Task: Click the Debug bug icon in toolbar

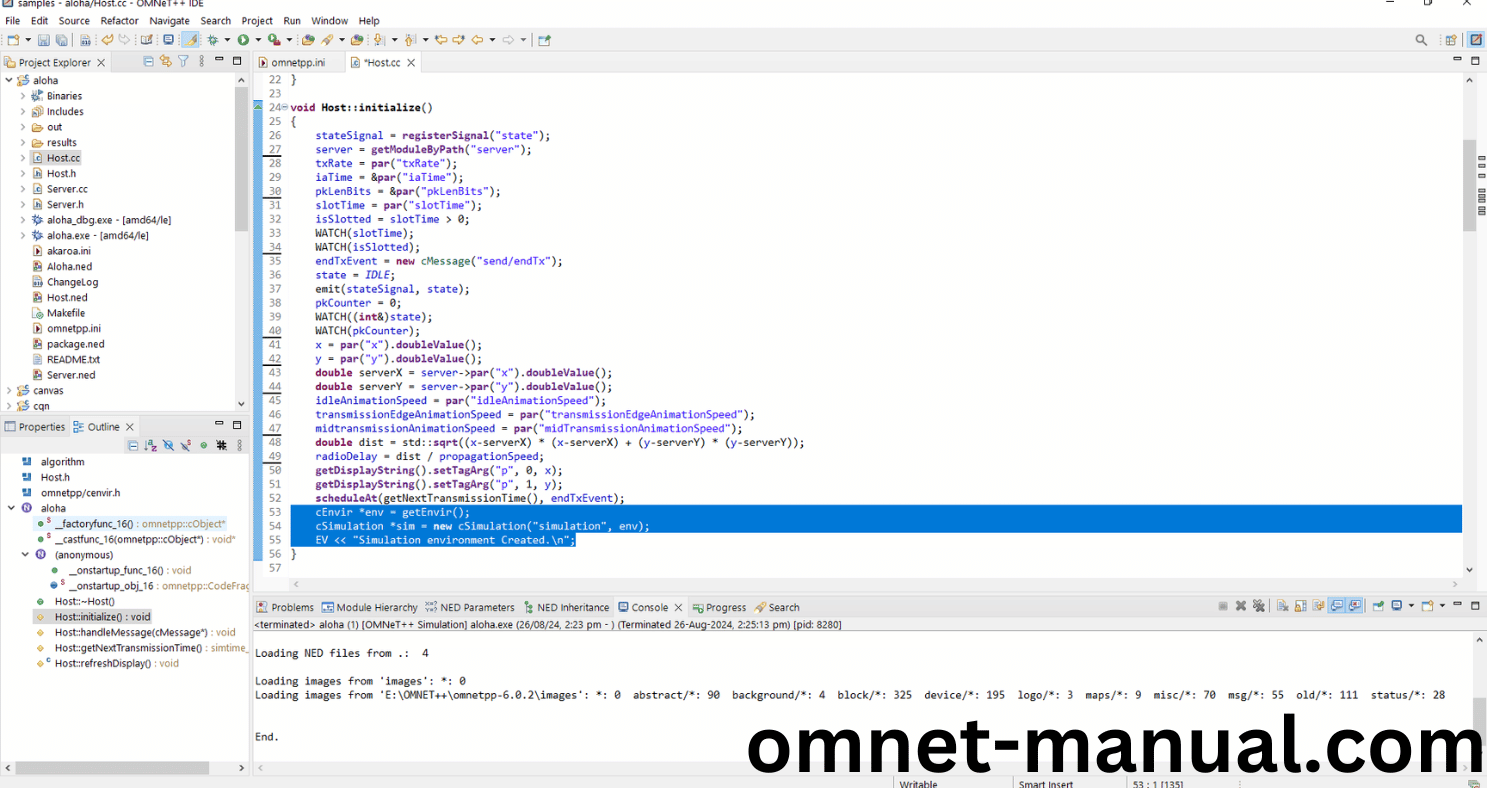Action: pos(212,40)
